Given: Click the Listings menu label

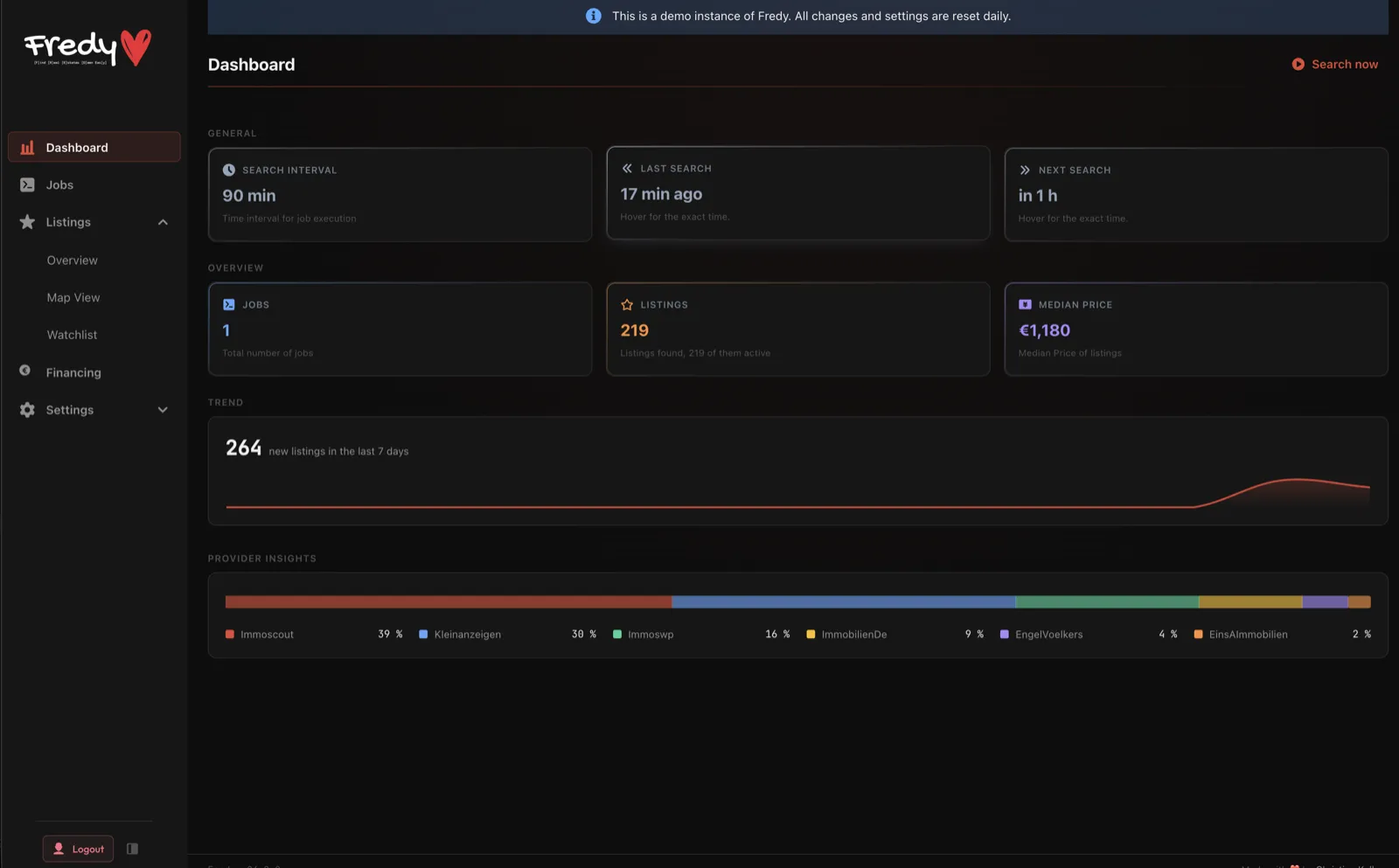Looking at the screenshot, I should (x=68, y=222).
